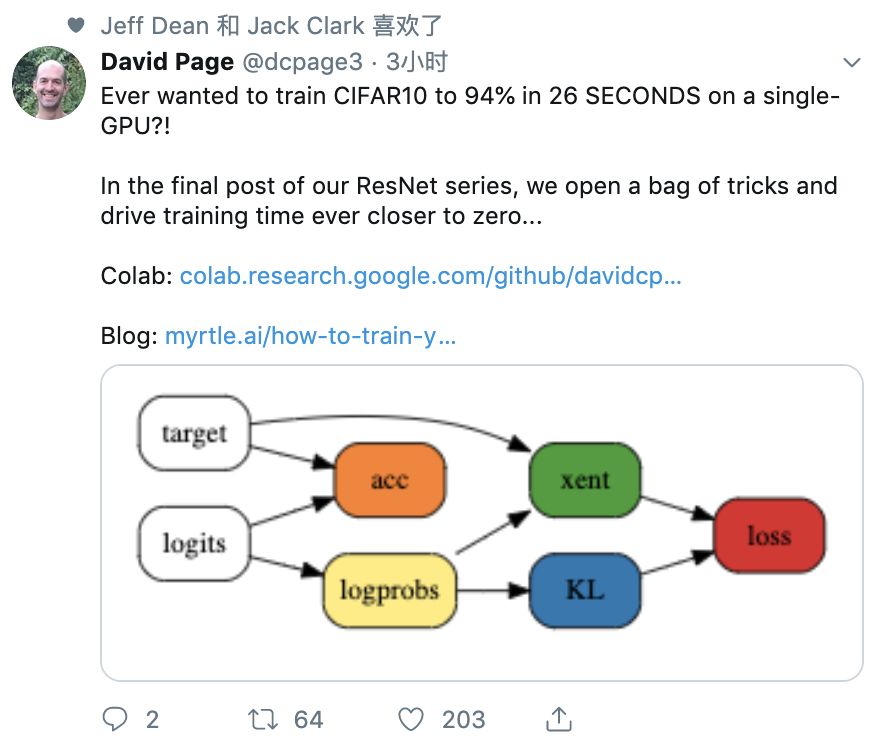
Task: Open the Colab research link
Action: [x=431, y=276]
